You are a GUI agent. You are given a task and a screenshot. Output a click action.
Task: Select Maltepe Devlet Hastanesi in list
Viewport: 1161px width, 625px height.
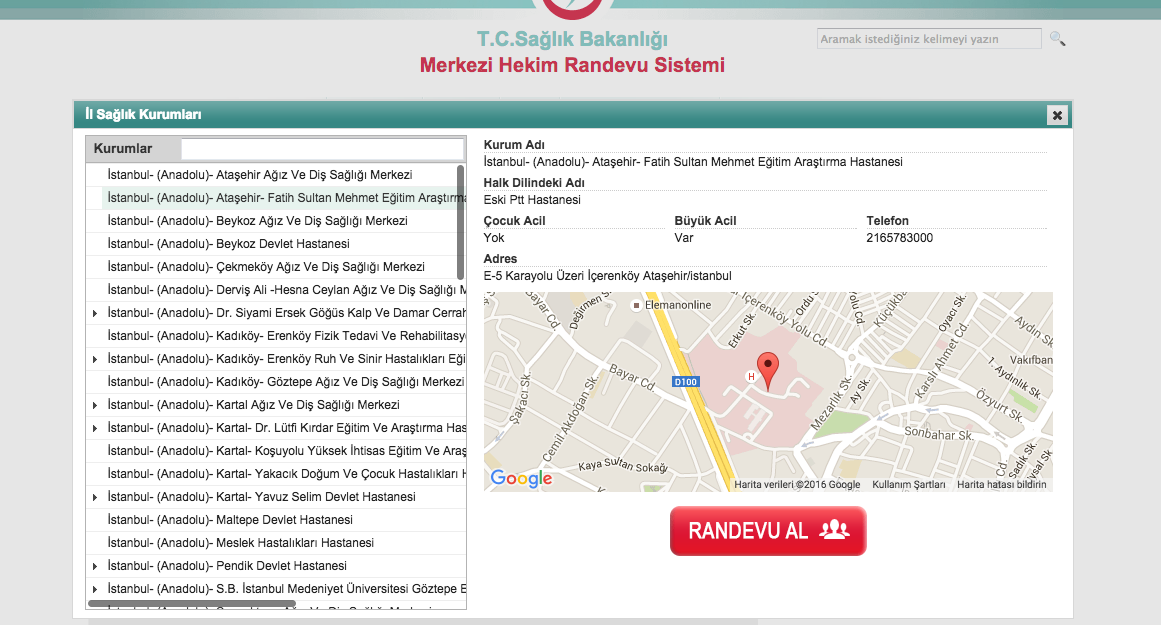(230, 520)
